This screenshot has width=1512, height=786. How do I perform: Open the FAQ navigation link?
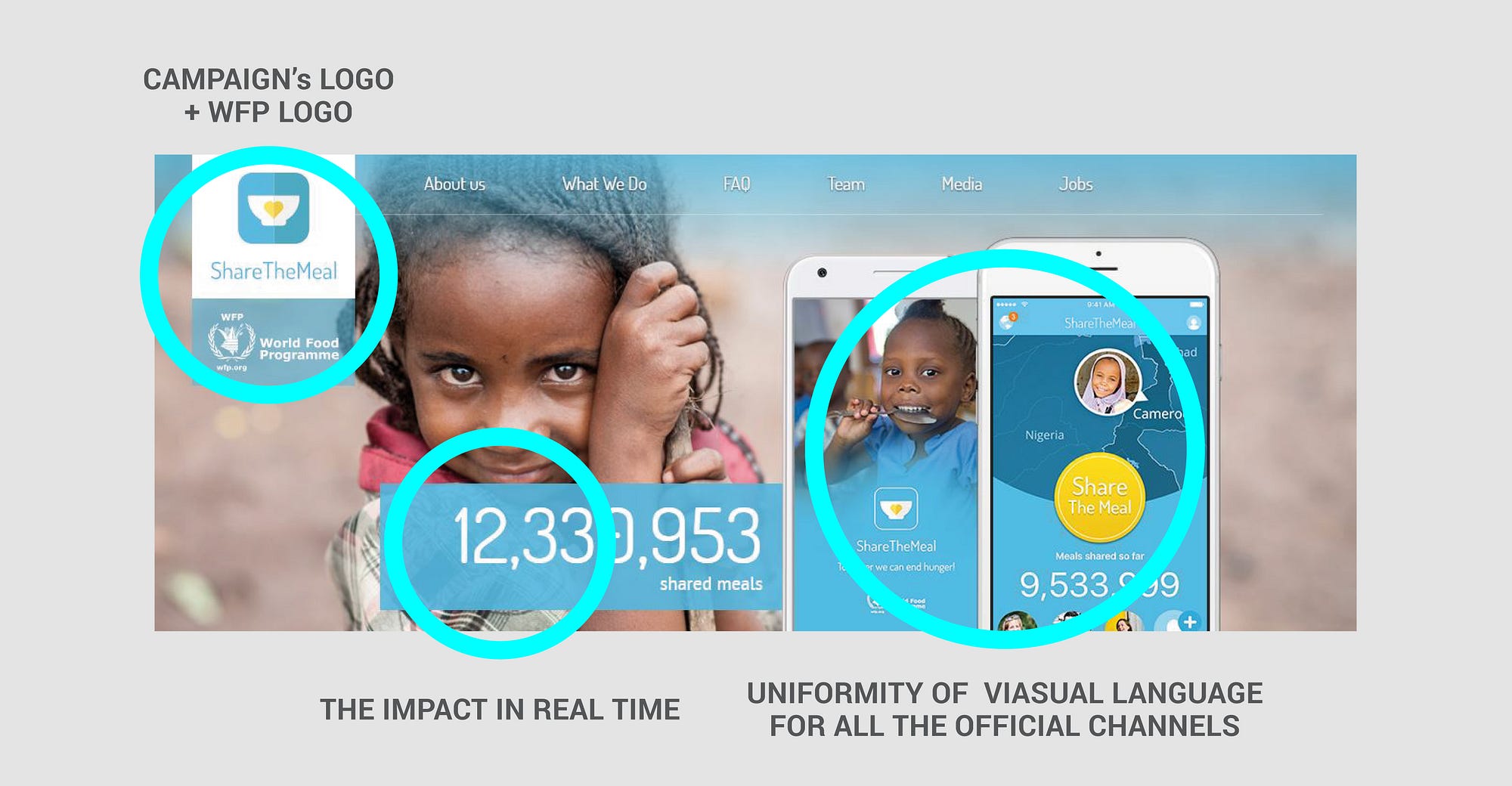(736, 184)
